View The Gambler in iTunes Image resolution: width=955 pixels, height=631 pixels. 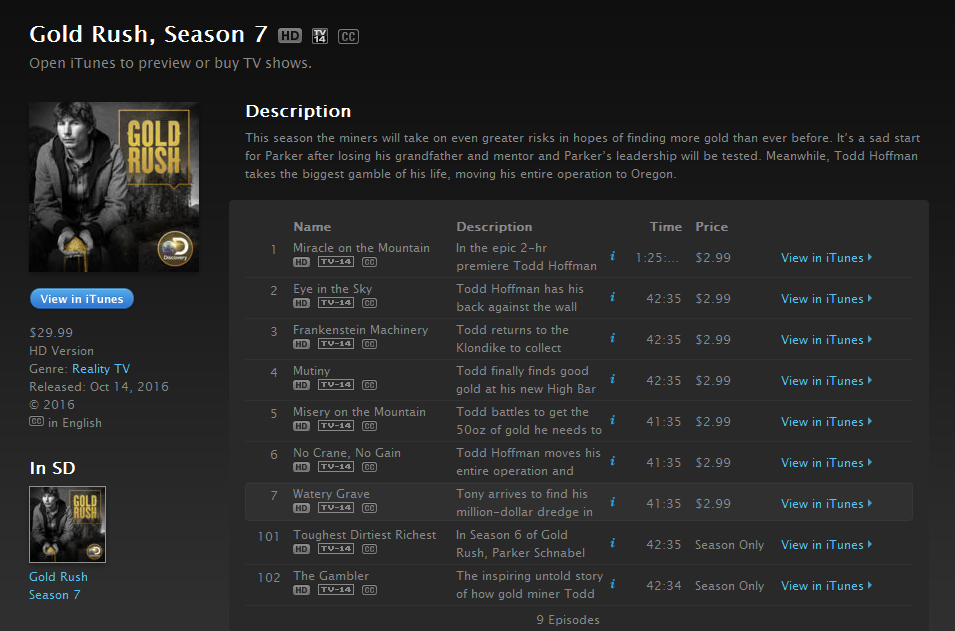point(826,585)
